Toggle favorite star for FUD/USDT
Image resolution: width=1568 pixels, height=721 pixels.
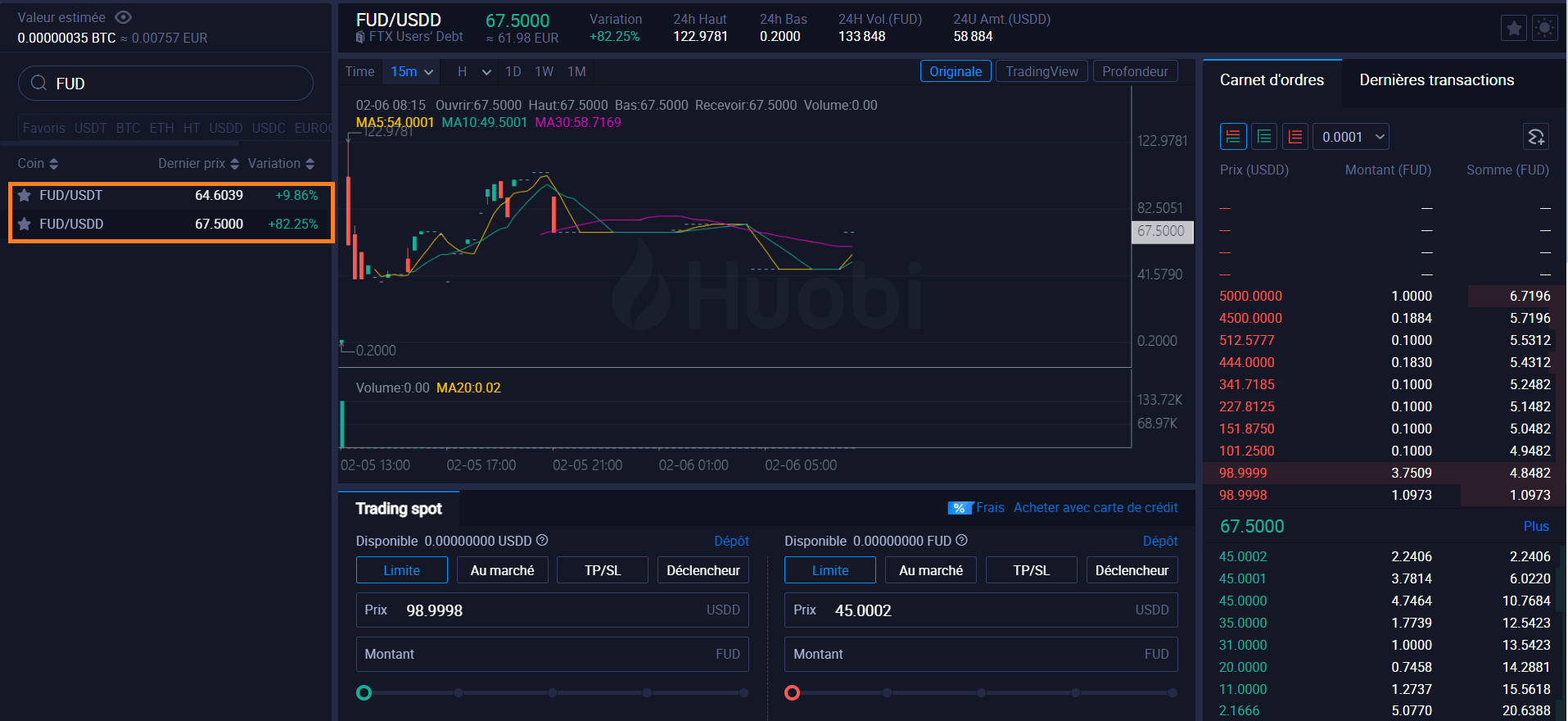click(25, 195)
